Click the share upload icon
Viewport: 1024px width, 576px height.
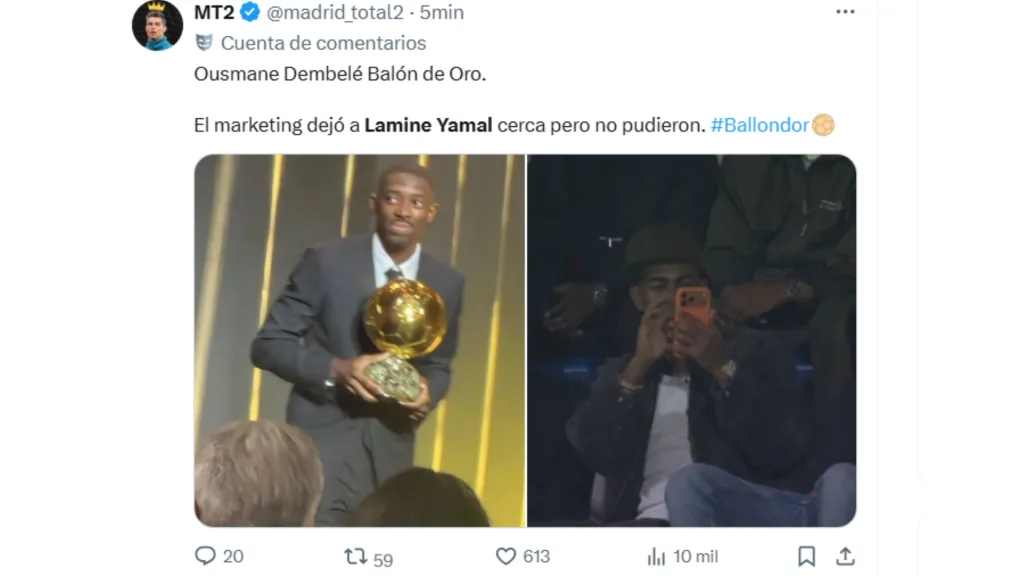(845, 556)
